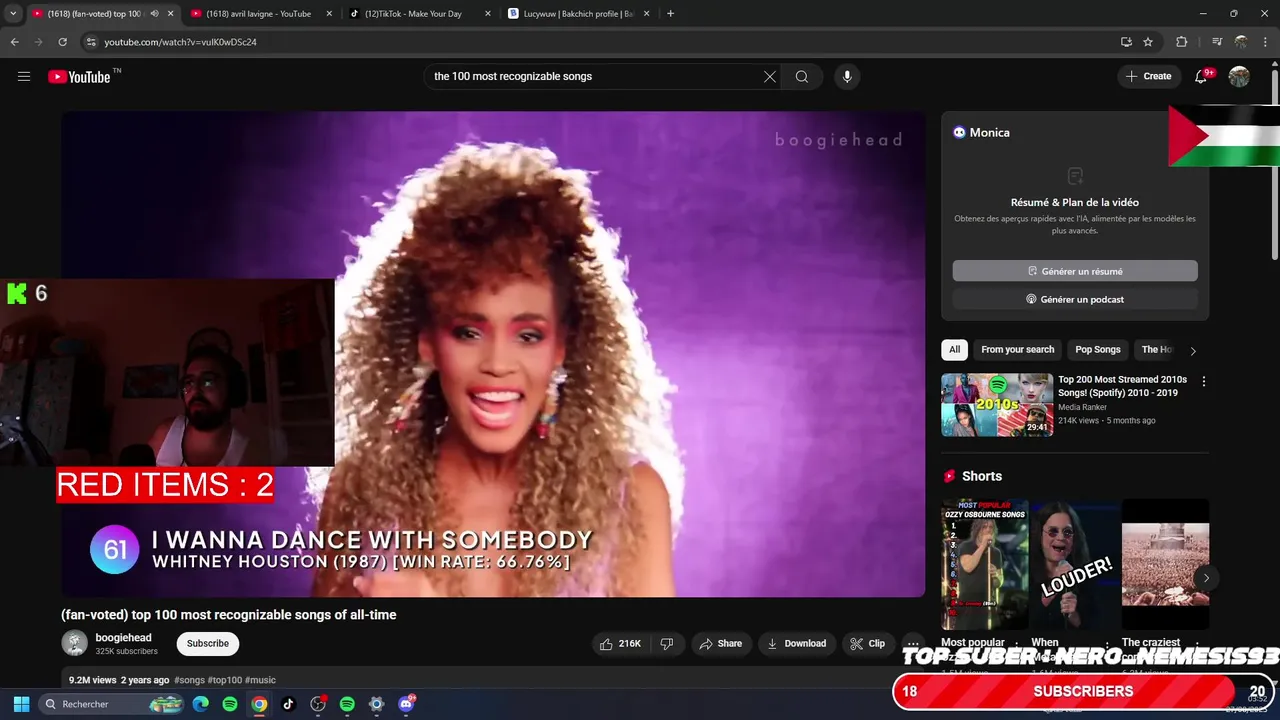Viewport: 1280px width, 720px height.
Task: Show next Shorts with the right arrow
Action: click(x=1206, y=578)
